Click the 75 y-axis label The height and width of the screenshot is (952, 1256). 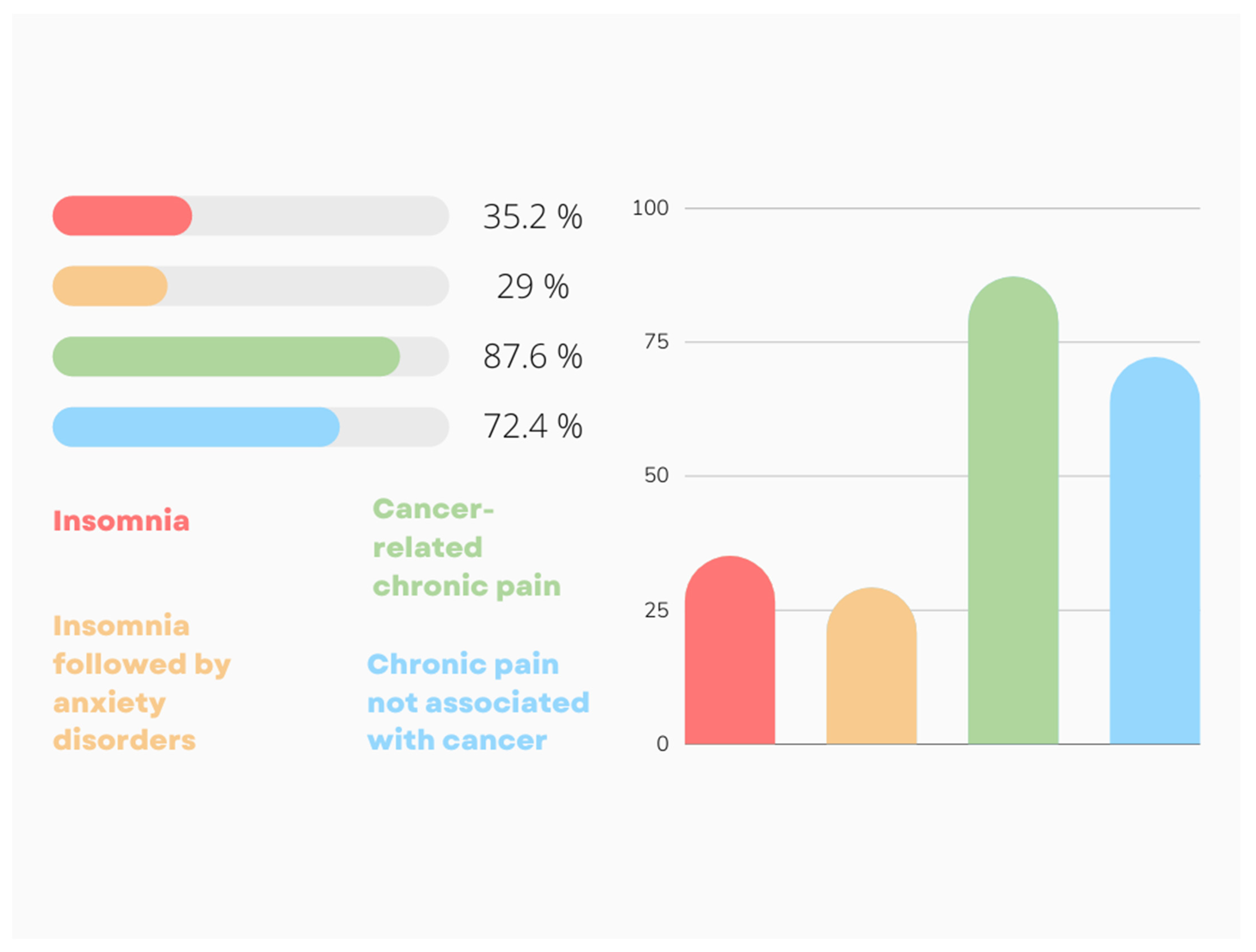pos(656,342)
